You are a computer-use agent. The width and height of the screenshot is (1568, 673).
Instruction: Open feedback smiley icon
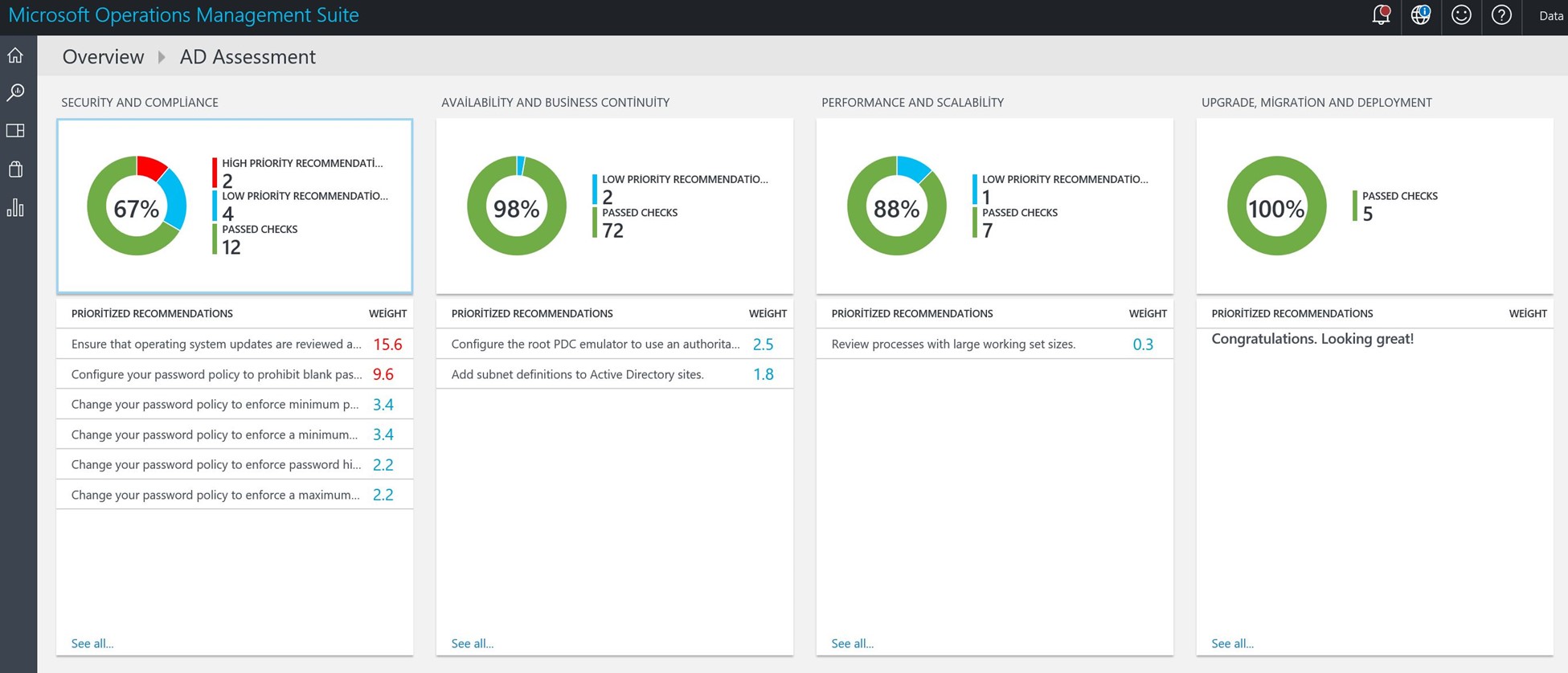pos(1461,15)
